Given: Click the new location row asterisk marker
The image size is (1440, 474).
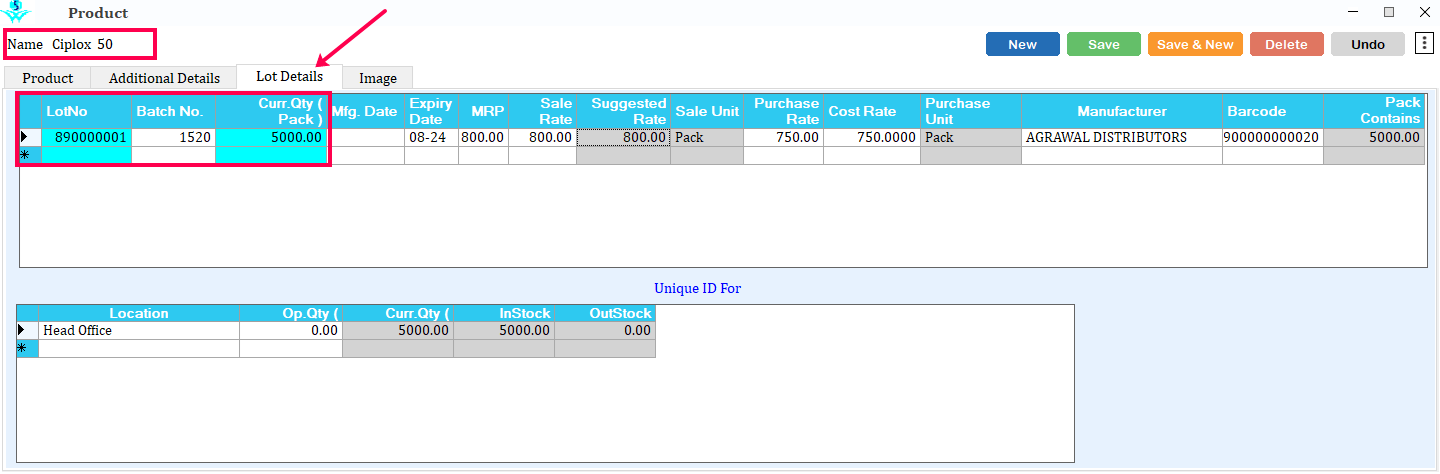Looking at the screenshot, I should click(x=28, y=348).
